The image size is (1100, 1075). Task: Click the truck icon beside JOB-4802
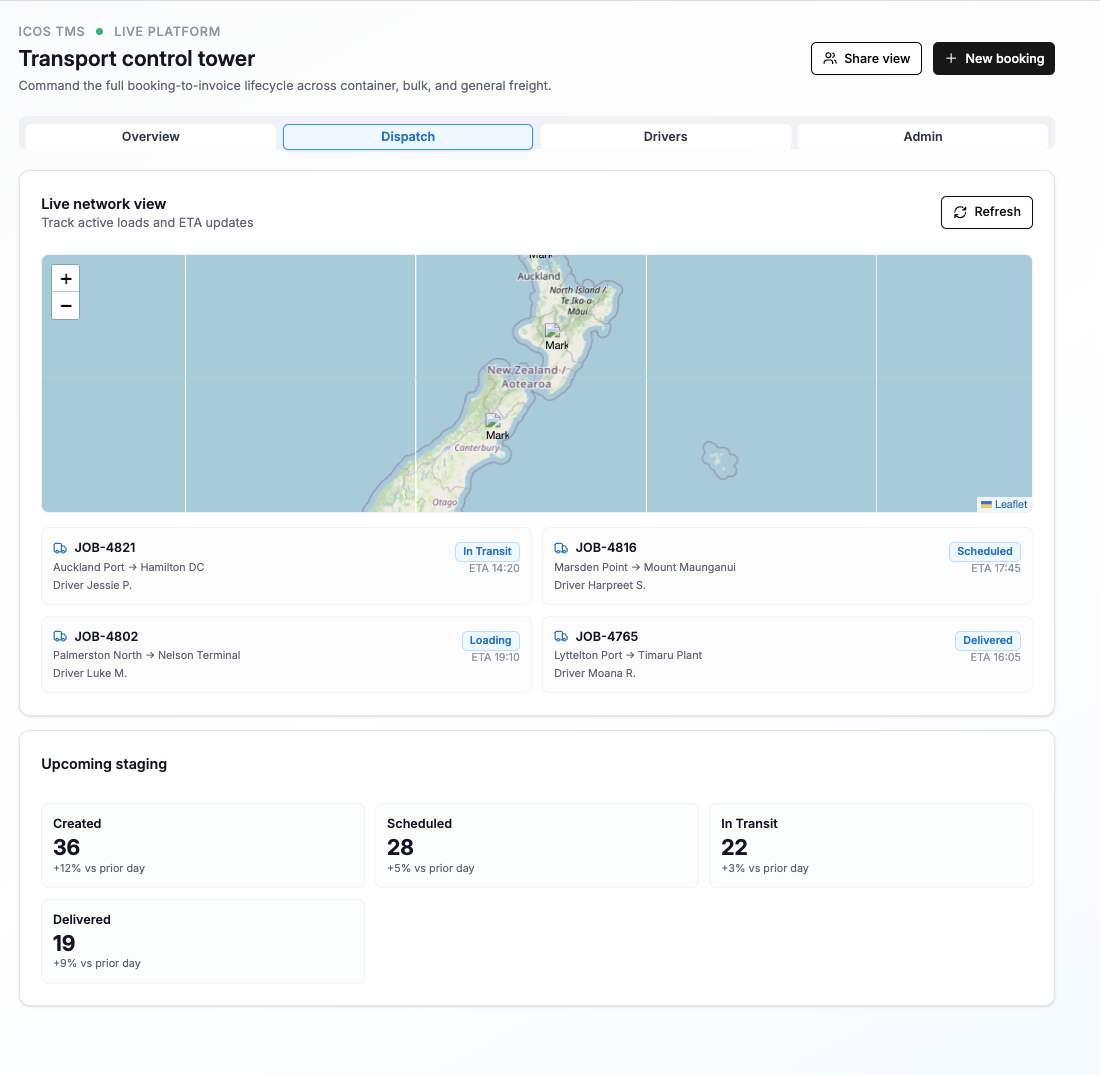coord(60,637)
